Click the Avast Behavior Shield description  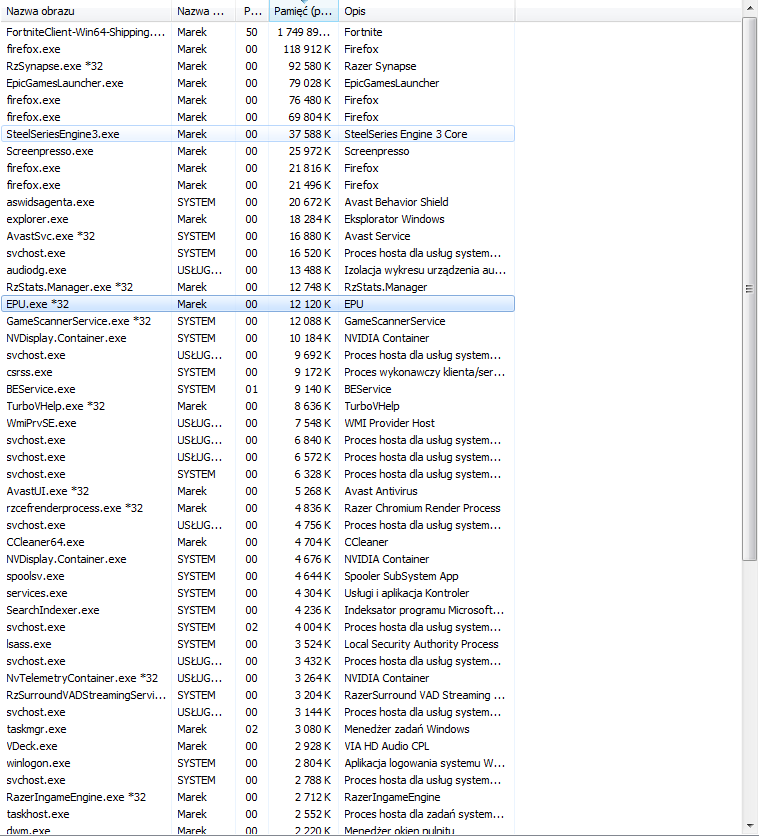click(x=396, y=202)
